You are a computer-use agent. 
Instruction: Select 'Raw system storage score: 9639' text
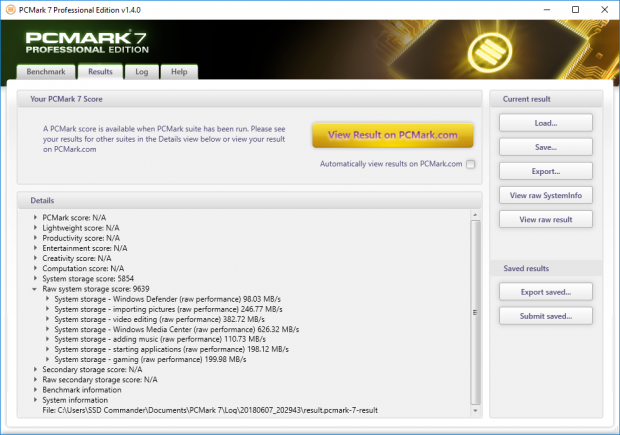96,289
